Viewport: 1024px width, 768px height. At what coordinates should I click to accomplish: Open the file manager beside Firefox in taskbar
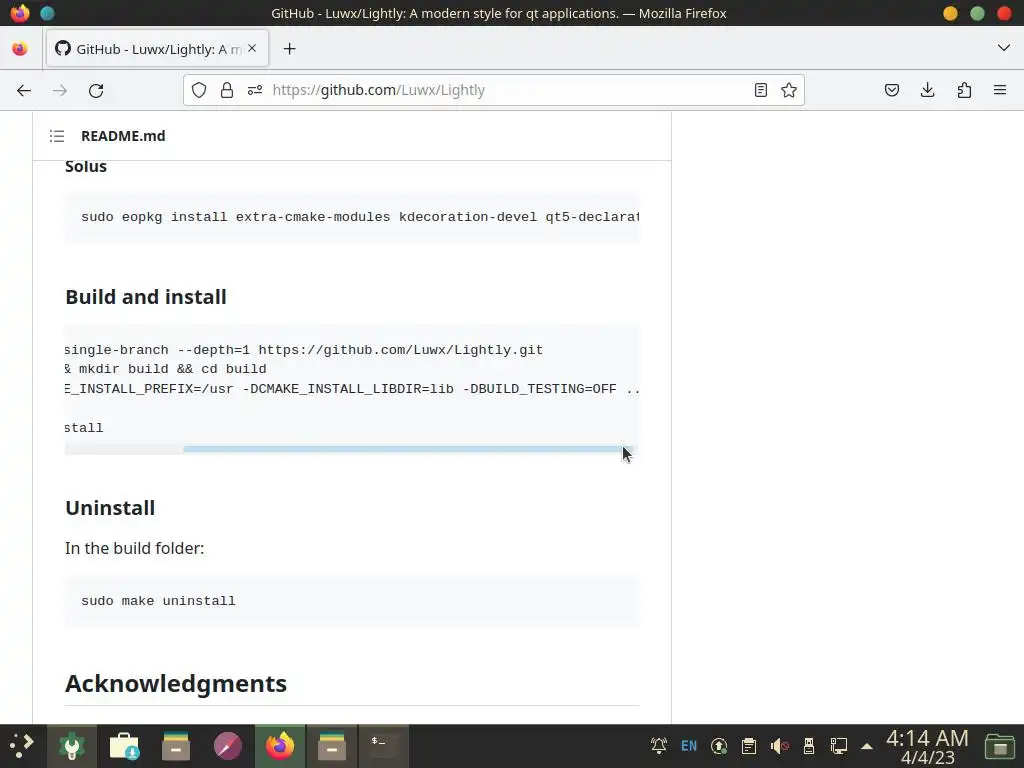[332, 746]
